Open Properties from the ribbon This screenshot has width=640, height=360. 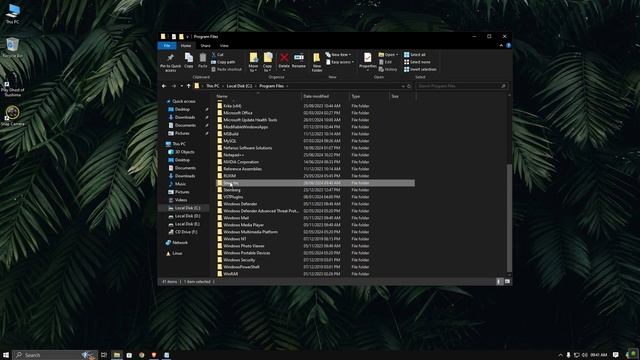pyautogui.click(x=368, y=61)
